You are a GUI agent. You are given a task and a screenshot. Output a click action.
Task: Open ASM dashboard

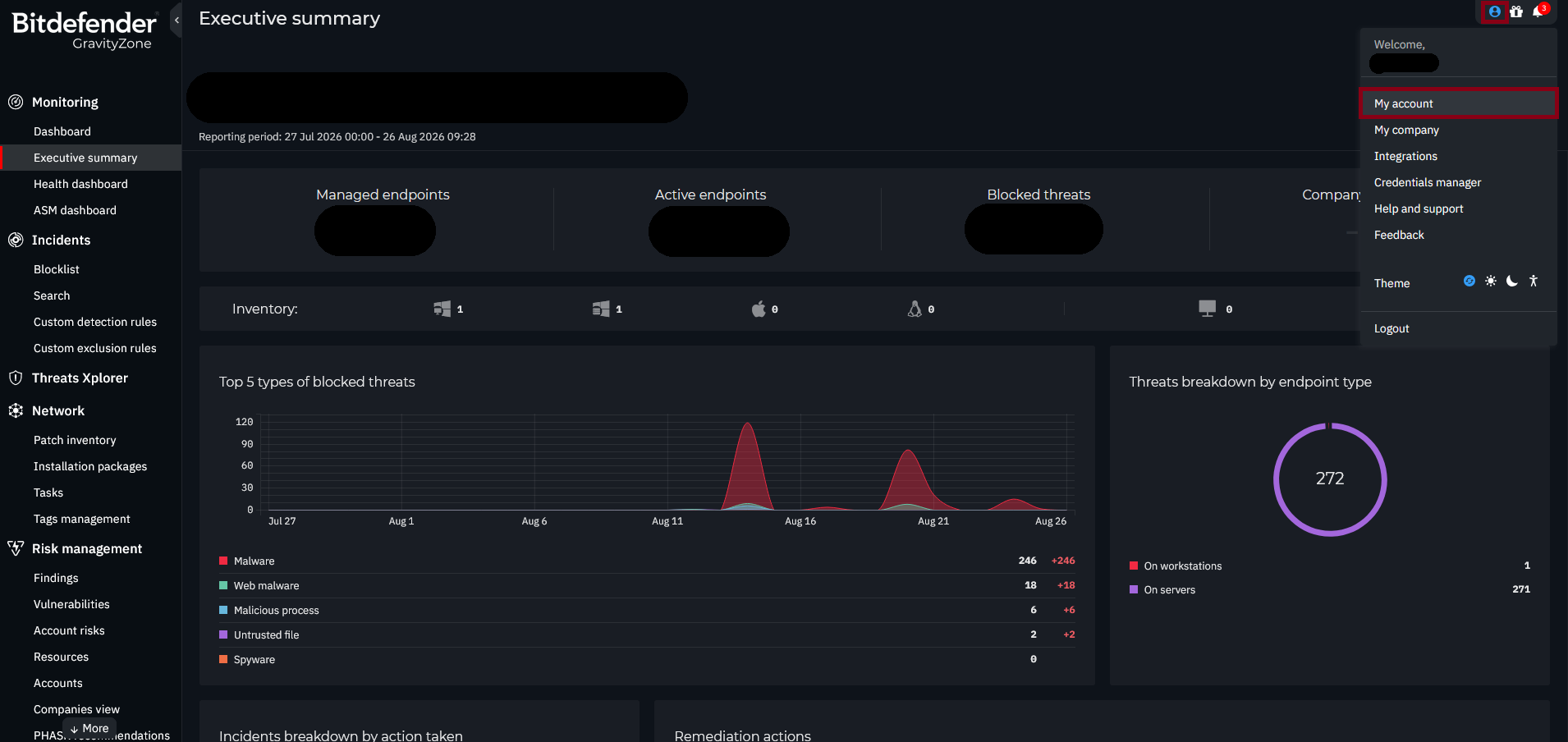[75, 210]
